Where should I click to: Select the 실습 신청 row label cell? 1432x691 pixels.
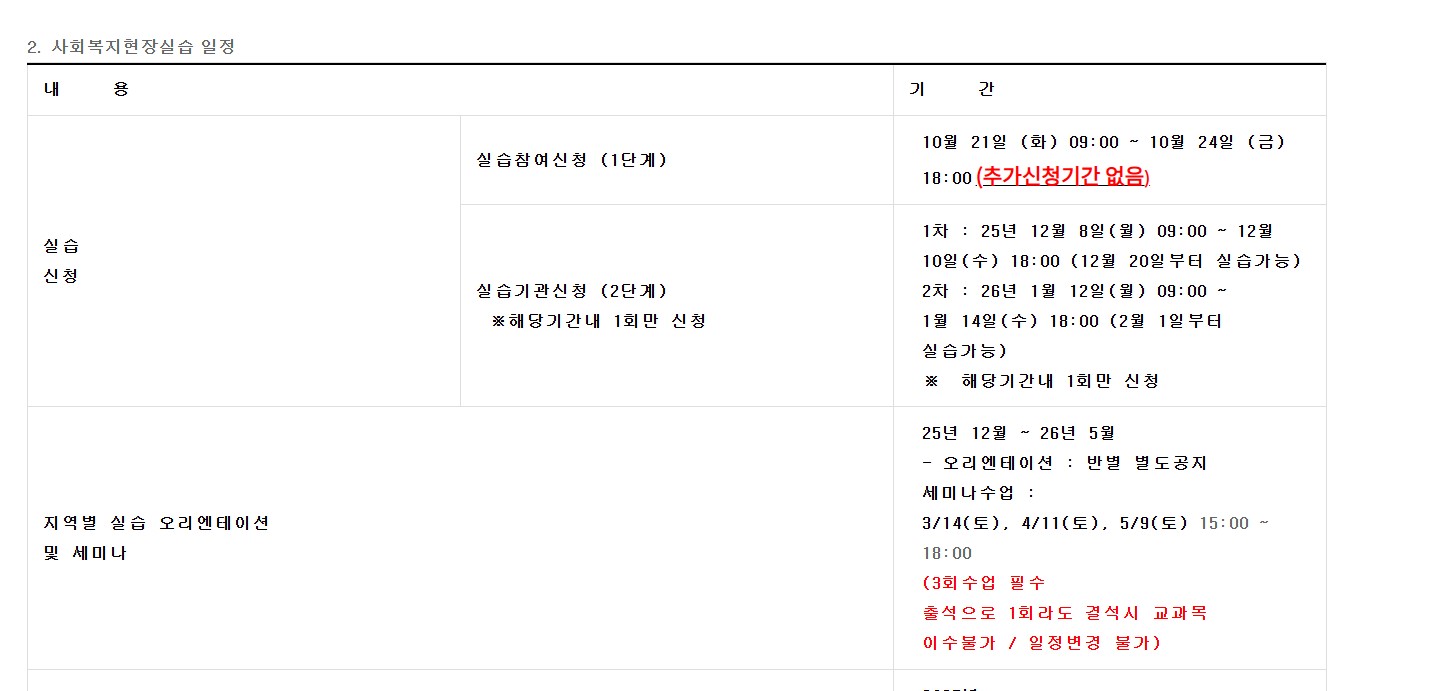[x=61, y=261]
